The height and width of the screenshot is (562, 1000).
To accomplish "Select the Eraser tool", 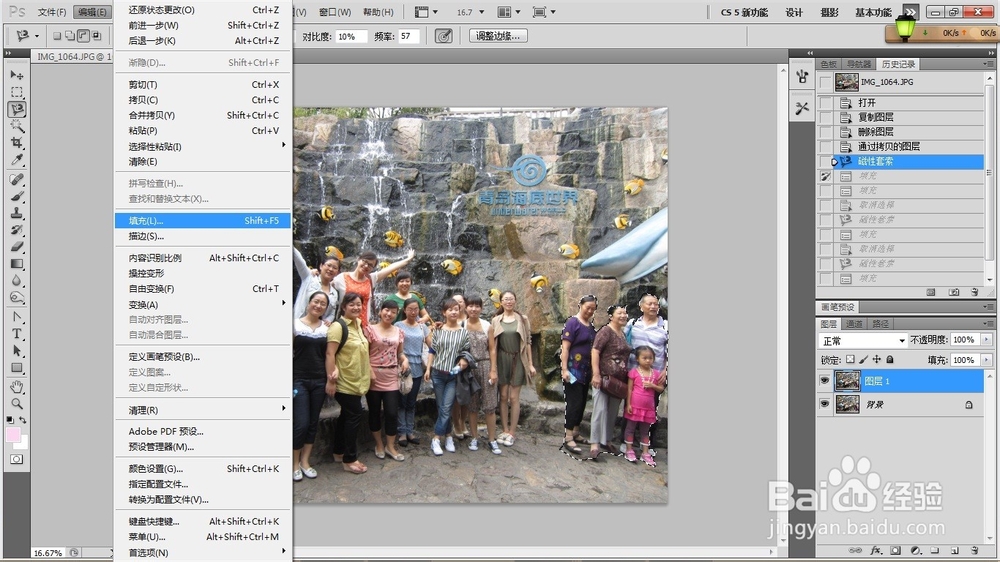I will 17,246.
